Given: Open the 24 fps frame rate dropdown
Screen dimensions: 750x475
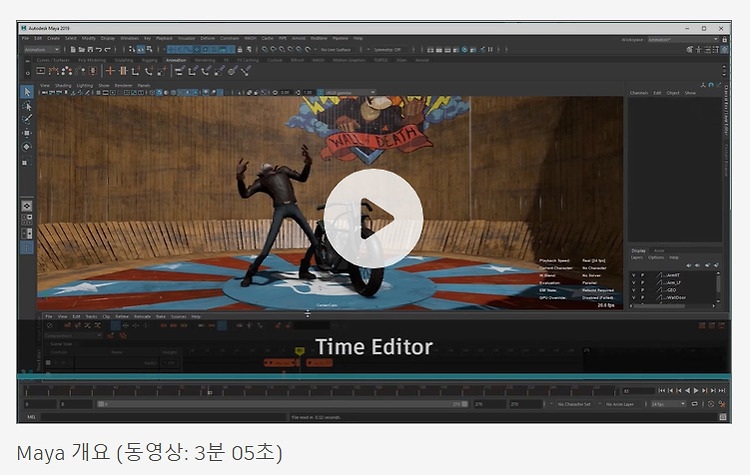Looking at the screenshot, I should coord(668,404).
